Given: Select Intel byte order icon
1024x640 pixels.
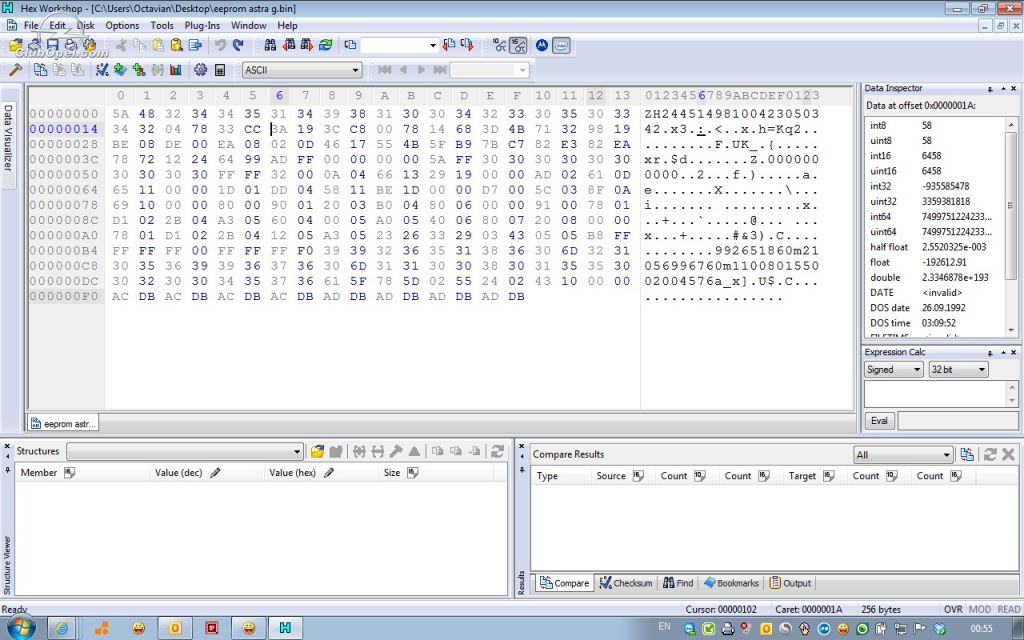Looking at the screenshot, I should [562, 45].
